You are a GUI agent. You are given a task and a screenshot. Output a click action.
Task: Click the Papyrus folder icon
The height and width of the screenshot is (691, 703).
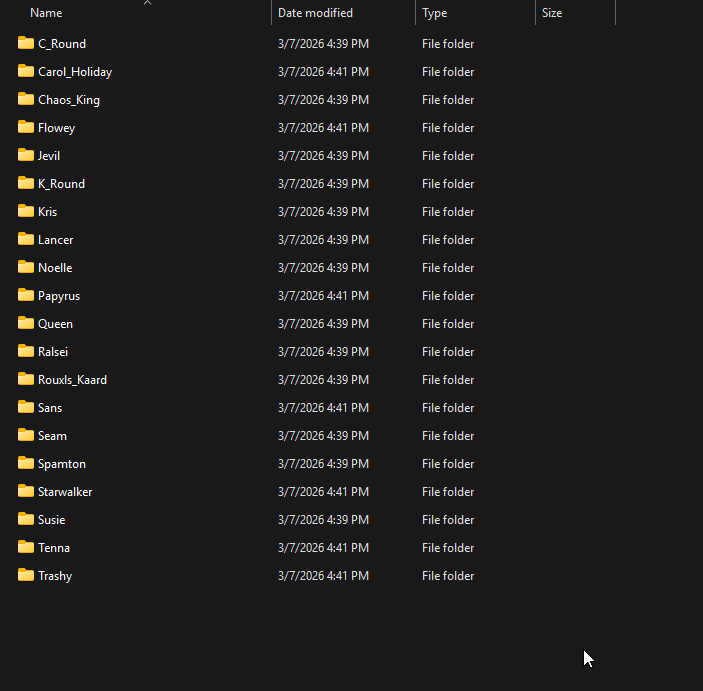coord(26,295)
